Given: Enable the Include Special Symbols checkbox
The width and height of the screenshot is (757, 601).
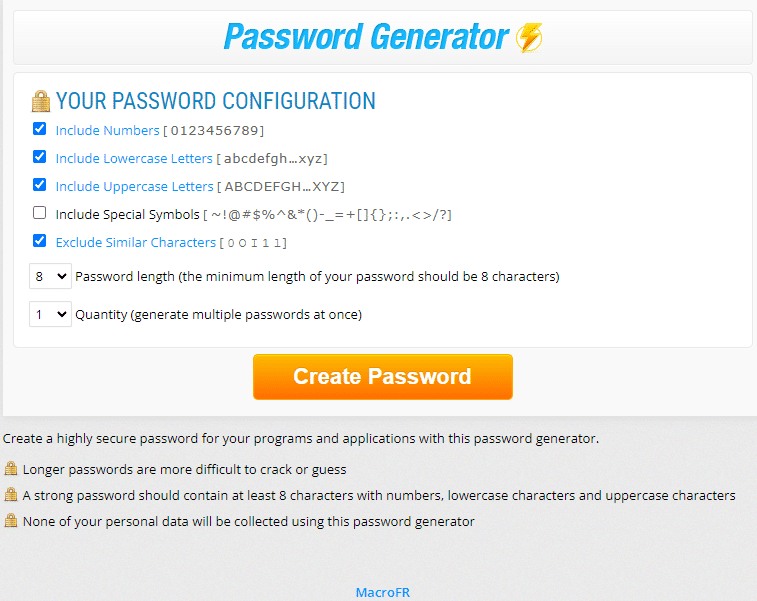Looking at the screenshot, I should tap(40, 213).
